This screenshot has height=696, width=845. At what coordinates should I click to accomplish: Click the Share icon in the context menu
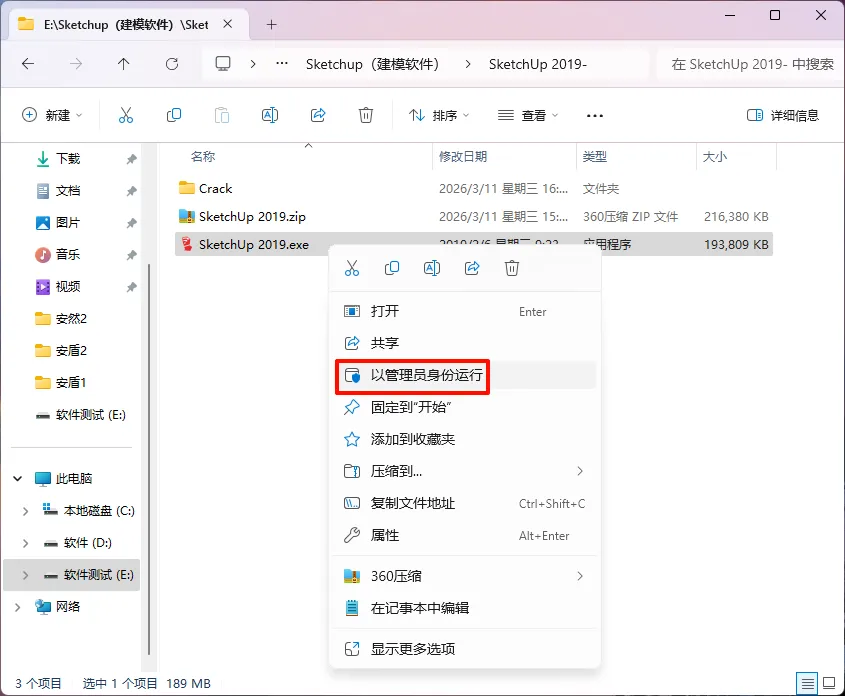pyautogui.click(x=472, y=268)
